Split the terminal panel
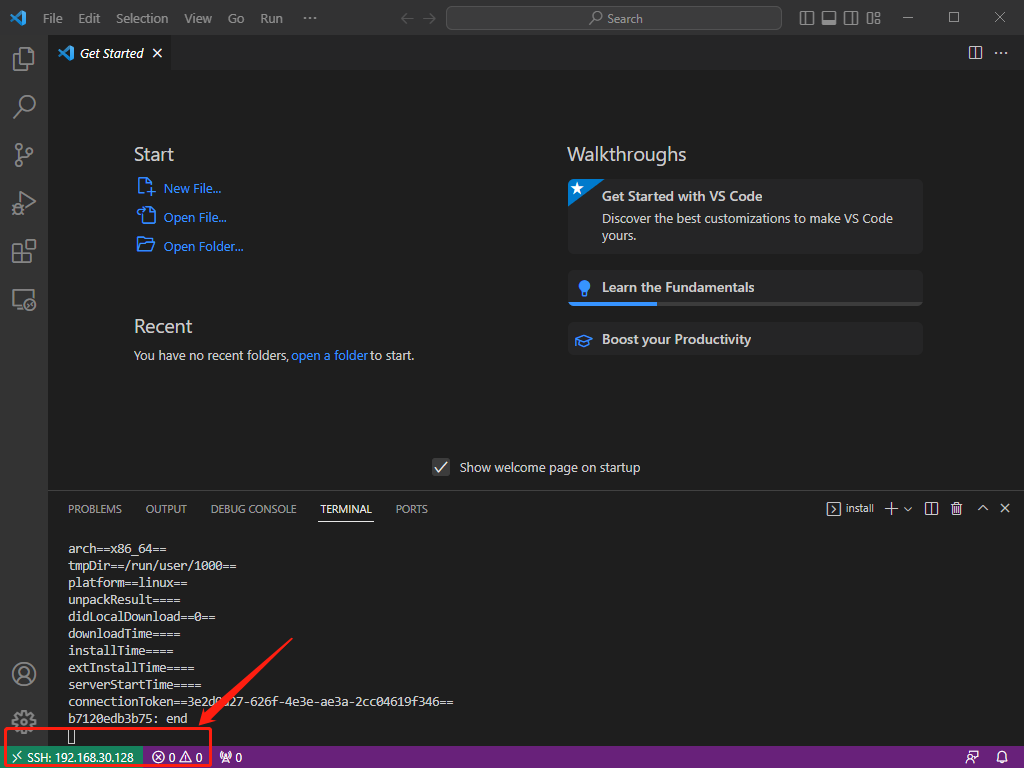 pyautogui.click(x=931, y=509)
